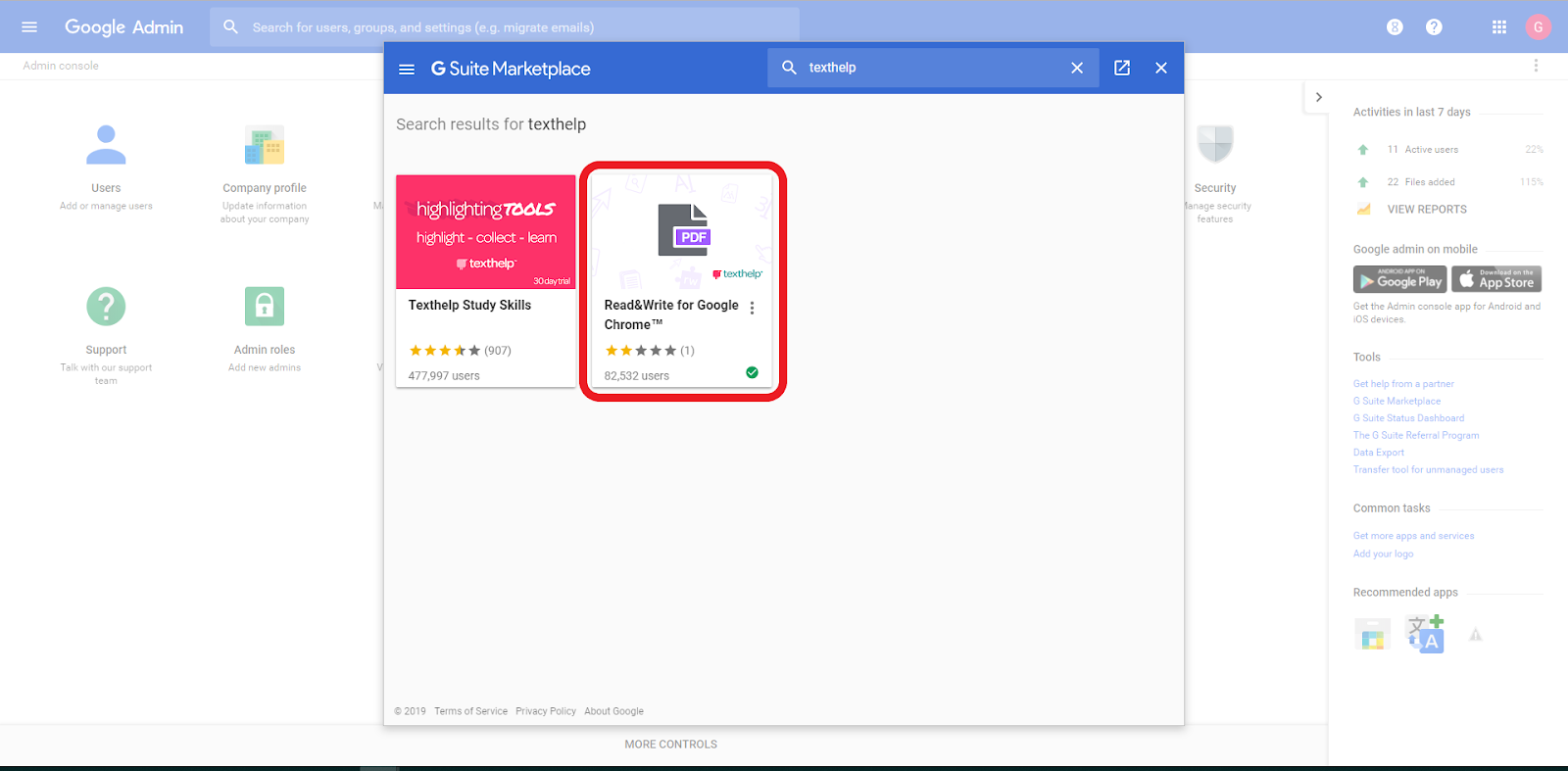Open the Read&Write for Google Chrome title
Image resolution: width=1568 pixels, height=771 pixels.
coord(671,314)
